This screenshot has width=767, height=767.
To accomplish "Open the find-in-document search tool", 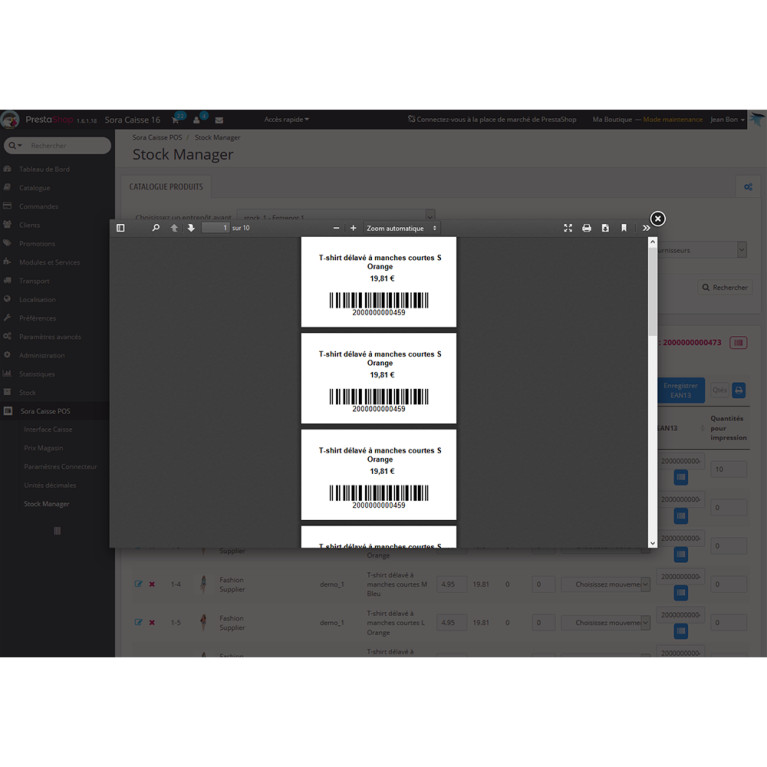I will click(x=155, y=228).
